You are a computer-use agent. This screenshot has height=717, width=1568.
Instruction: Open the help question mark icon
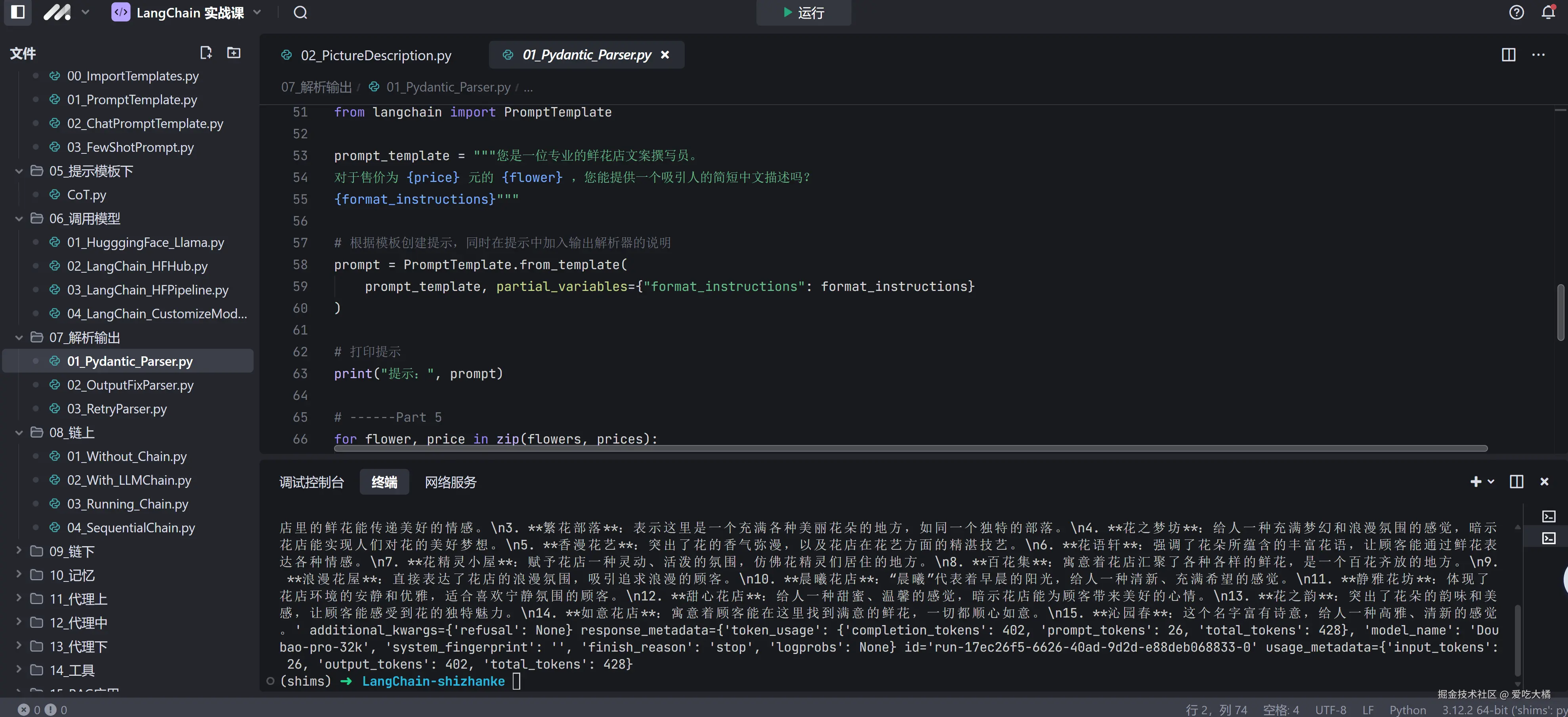pos(1516,12)
